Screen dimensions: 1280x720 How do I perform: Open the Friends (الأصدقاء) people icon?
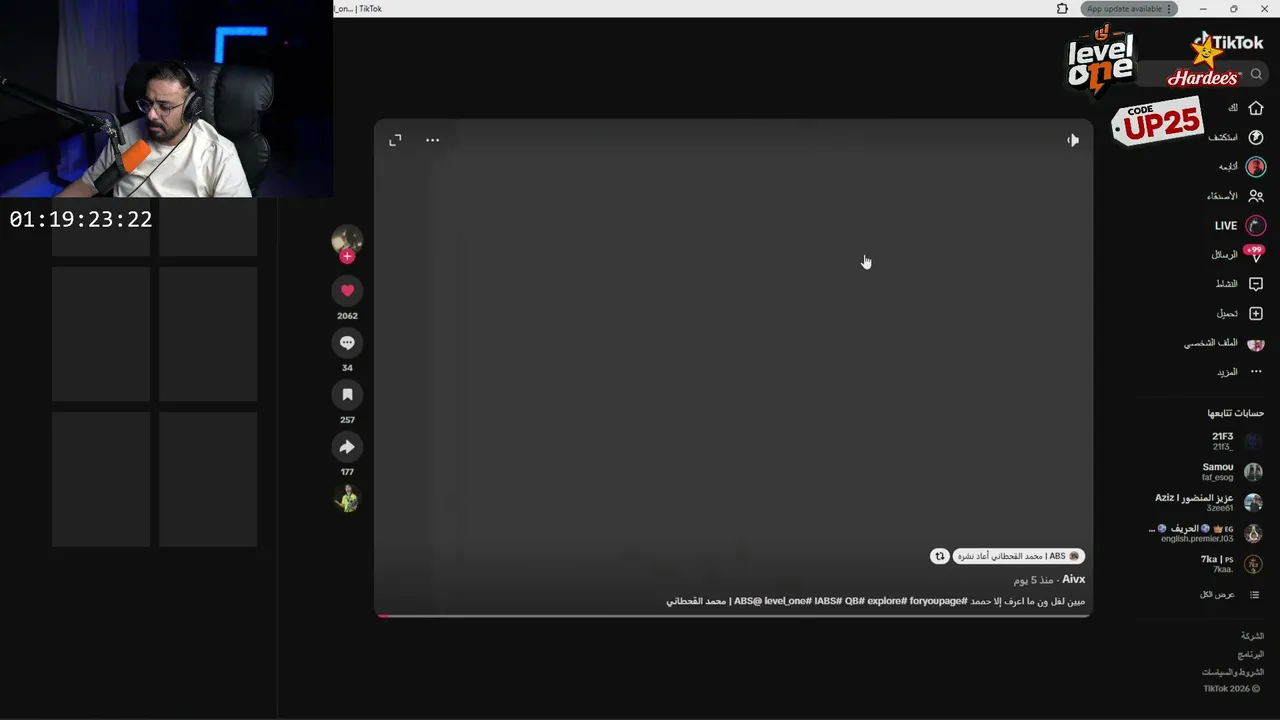(1256, 196)
